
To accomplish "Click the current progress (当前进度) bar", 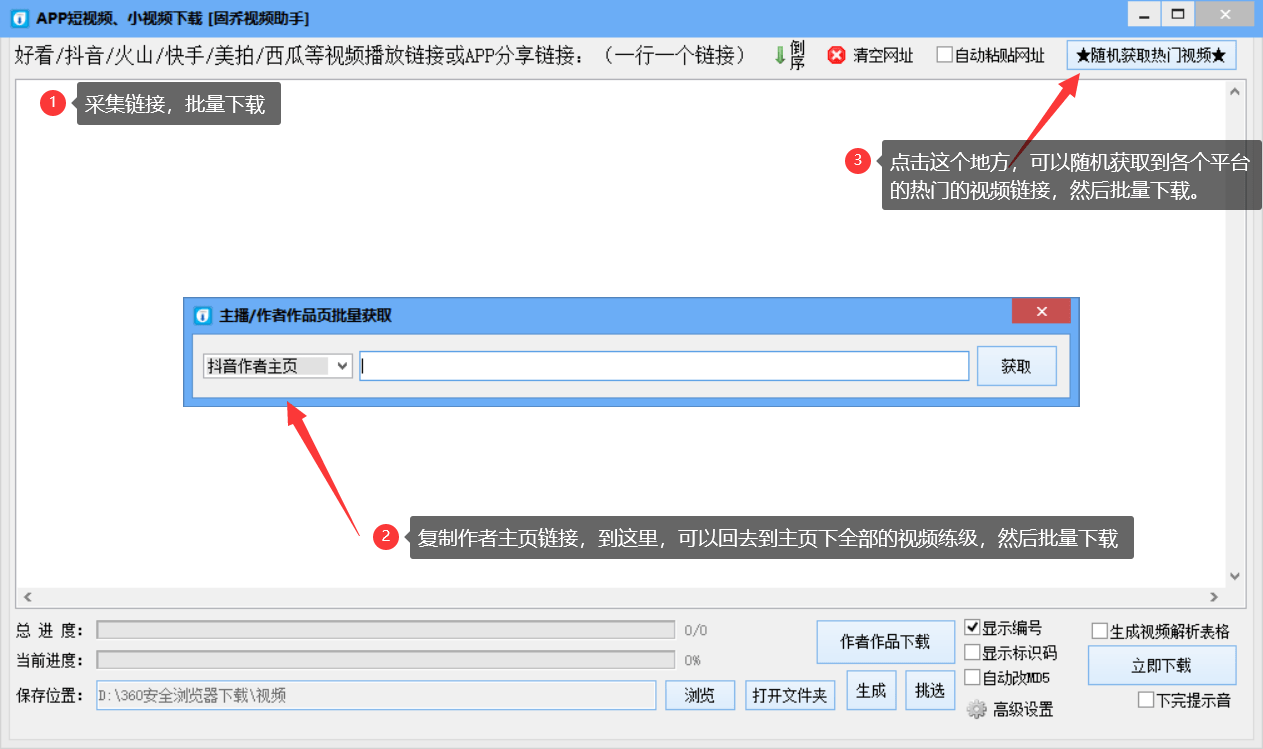I will pos(385,660).
